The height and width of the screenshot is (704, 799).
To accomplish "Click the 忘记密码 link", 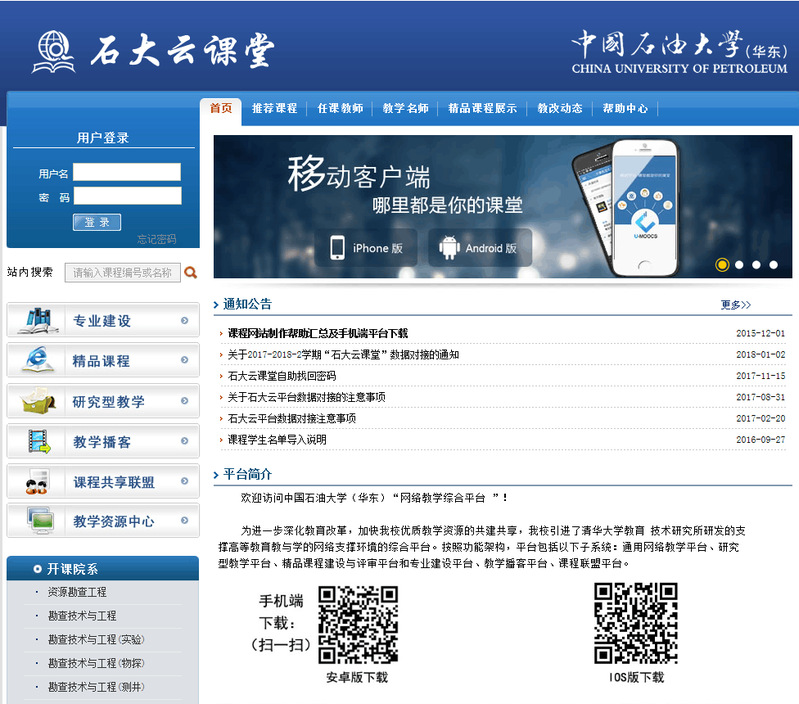I will click(156, 239).
